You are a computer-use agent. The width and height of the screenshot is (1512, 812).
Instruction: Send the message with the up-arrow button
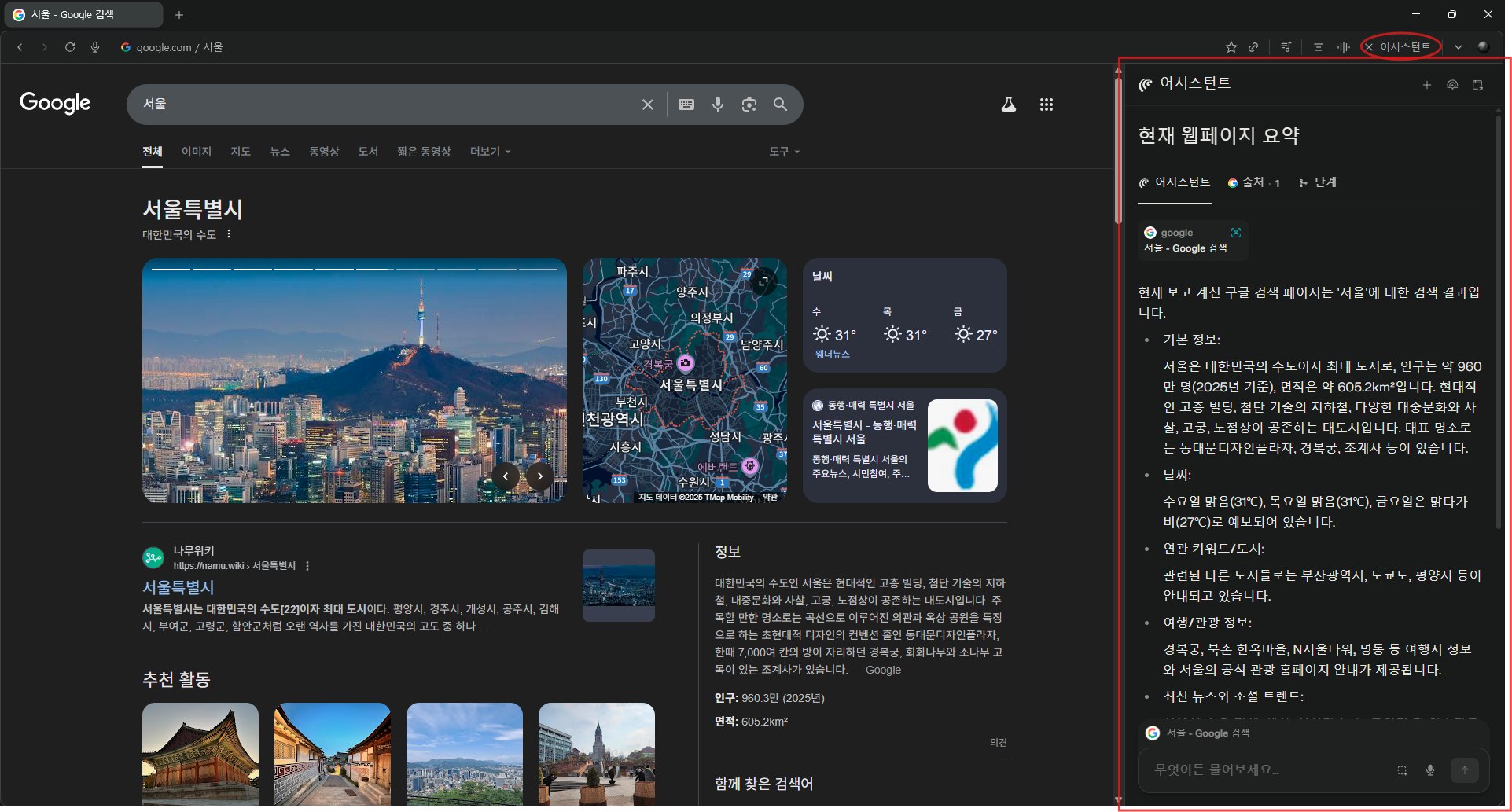pos(1465,770)
